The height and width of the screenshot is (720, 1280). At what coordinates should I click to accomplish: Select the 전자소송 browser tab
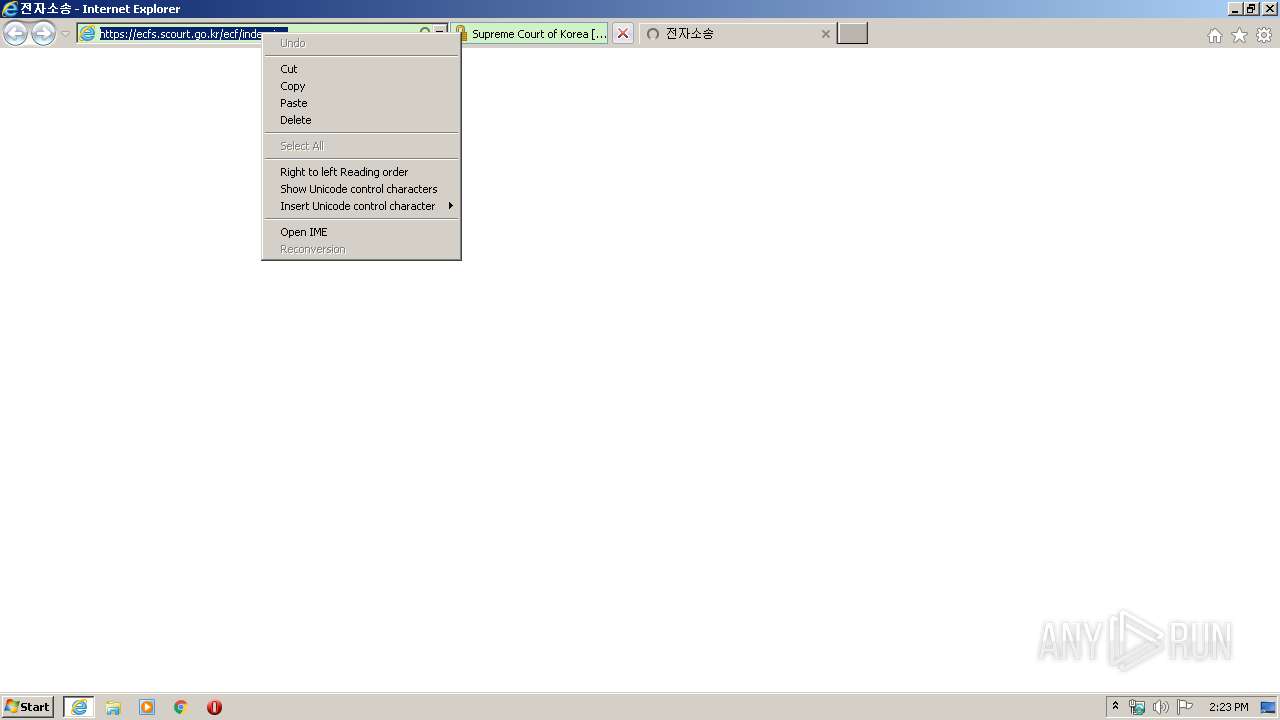tap(736, 34)
